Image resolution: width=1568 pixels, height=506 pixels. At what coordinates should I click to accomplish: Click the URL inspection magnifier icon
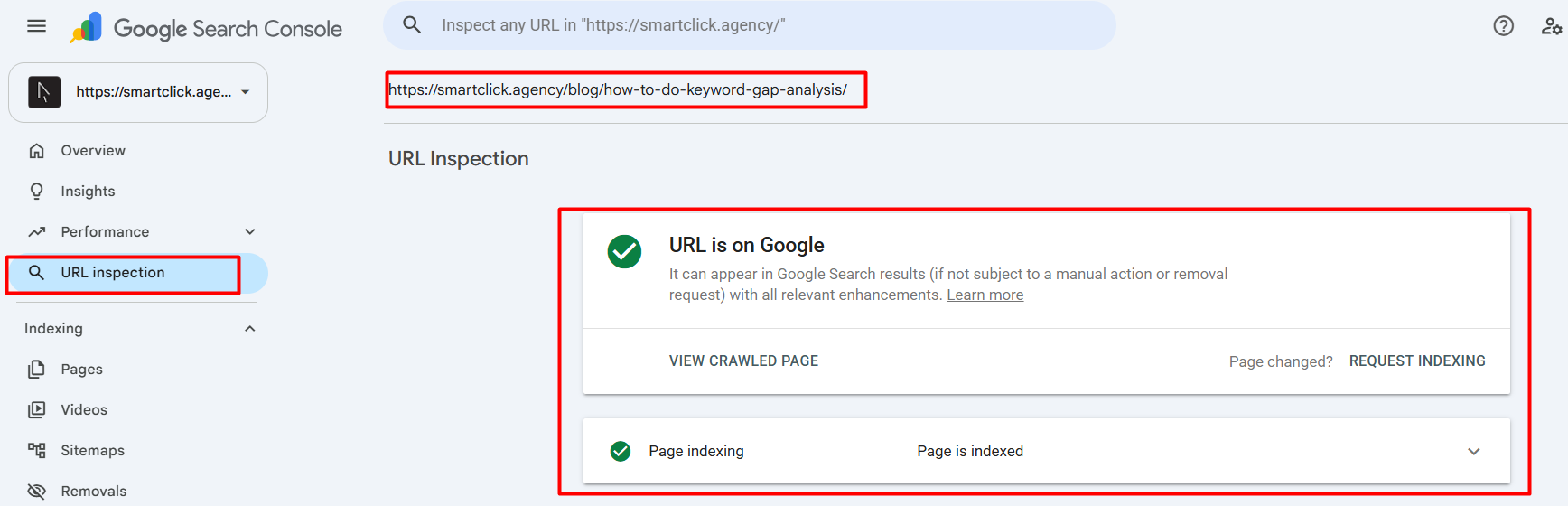pos(36,273)
